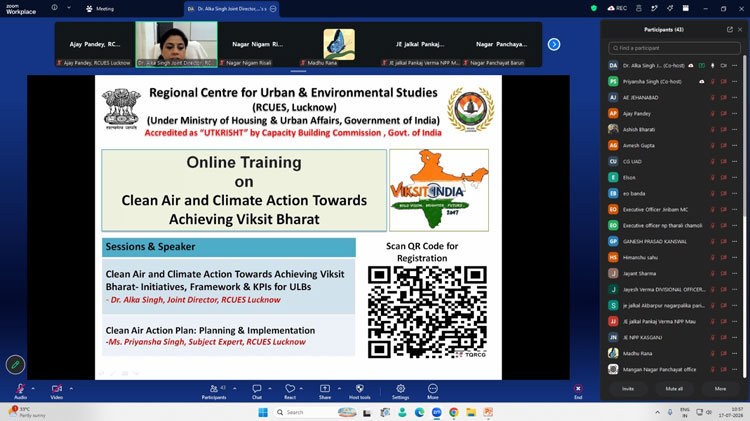
Task: Open video options arrow next to Video
Action: pyautogui.click(x=71, y=388)
